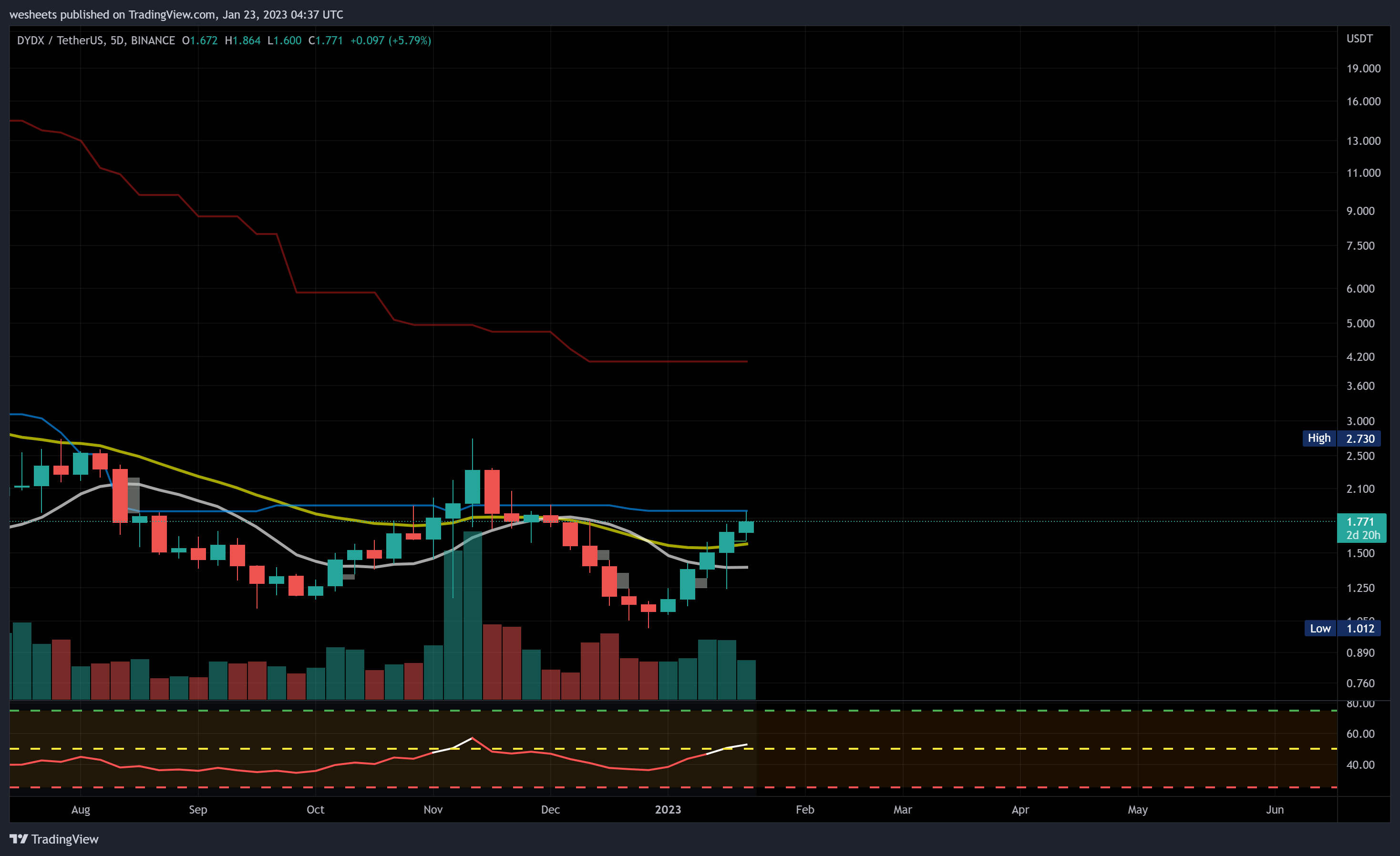Screen dimensions: 1400x856
Task: Click the Apr label on time axis
Action: coord(1020,809)
